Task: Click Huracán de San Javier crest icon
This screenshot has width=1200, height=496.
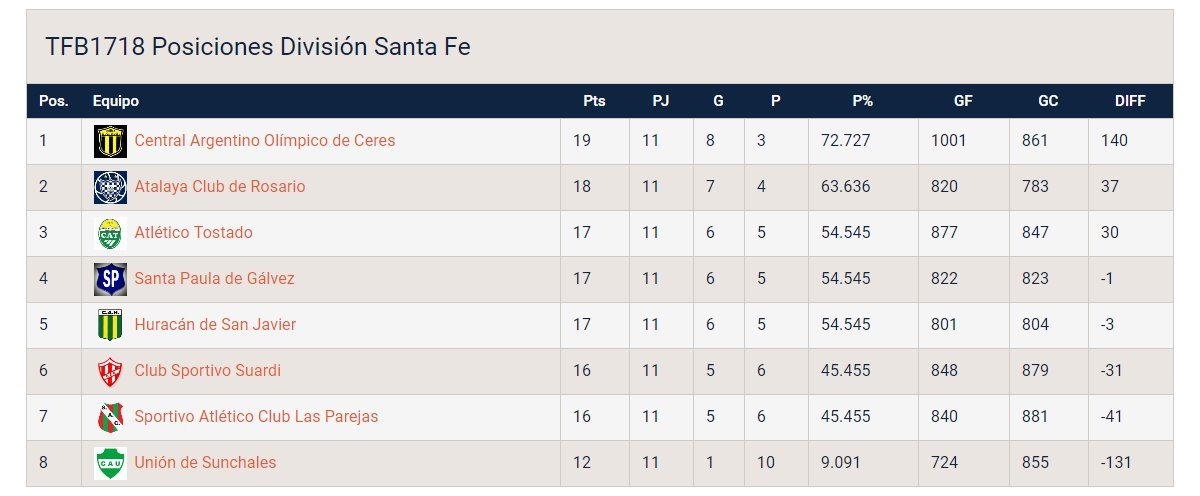Action: (110, 325)
